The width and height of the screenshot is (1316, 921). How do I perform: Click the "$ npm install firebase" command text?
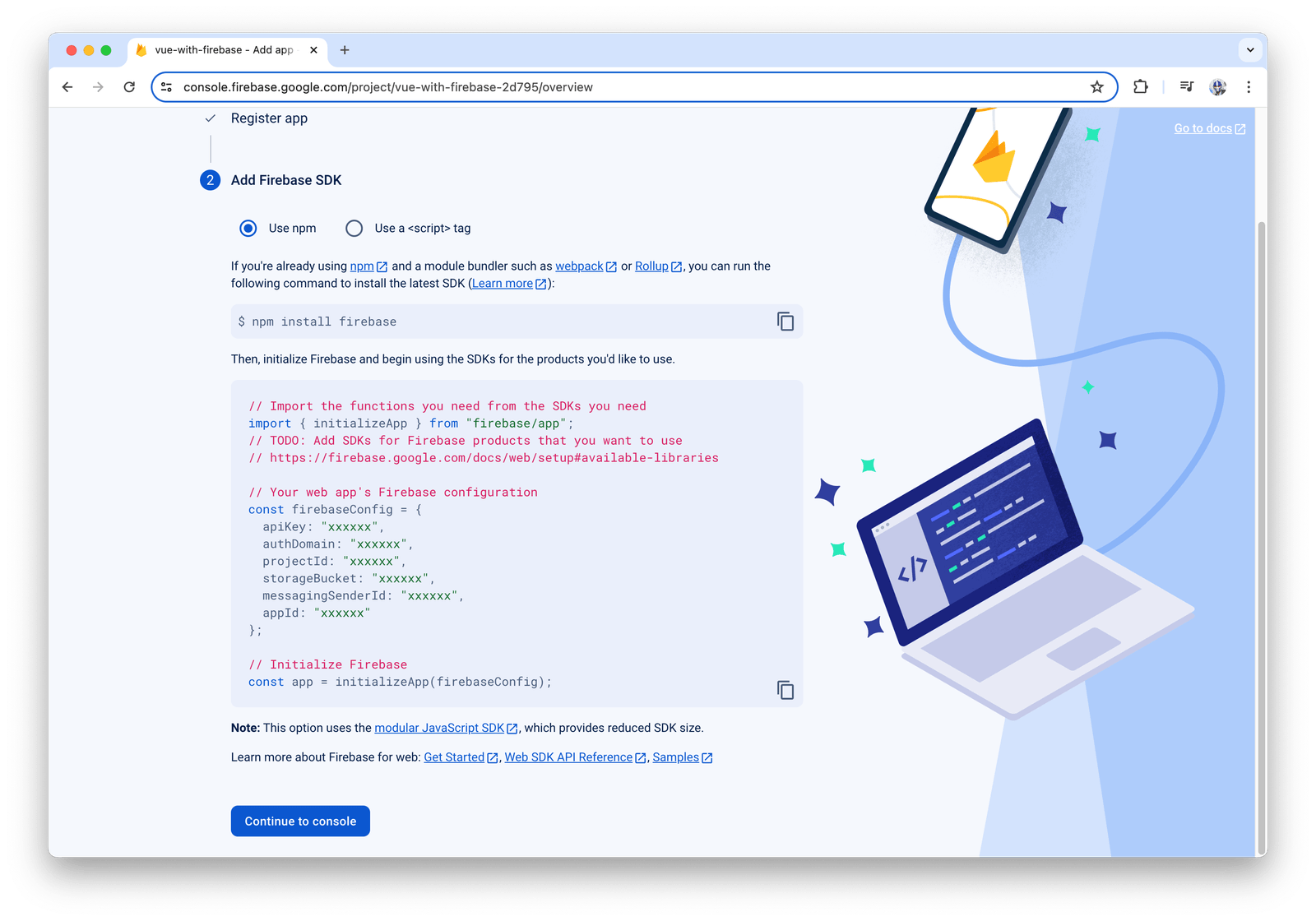[x=317, y=322]
